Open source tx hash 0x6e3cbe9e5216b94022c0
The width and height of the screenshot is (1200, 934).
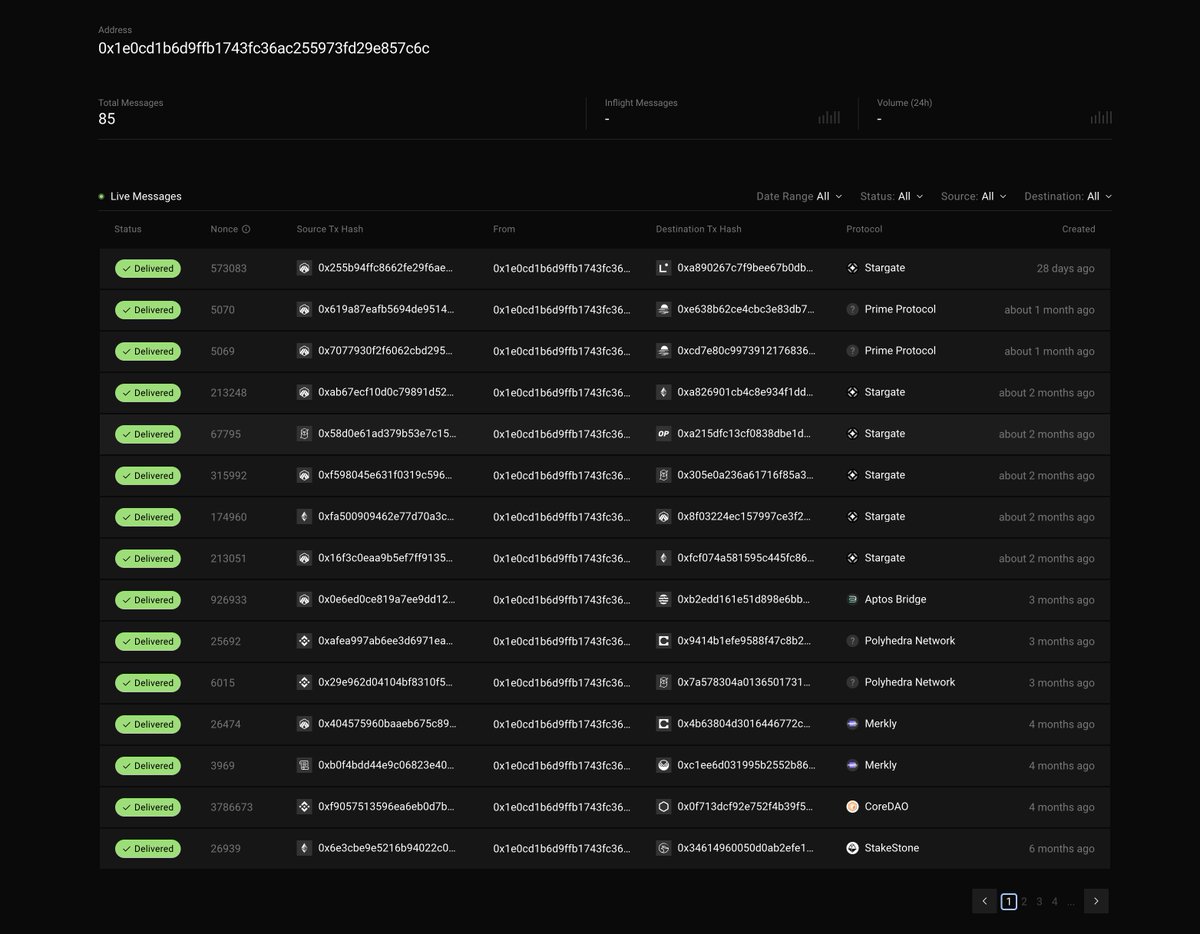coord(386,848)
